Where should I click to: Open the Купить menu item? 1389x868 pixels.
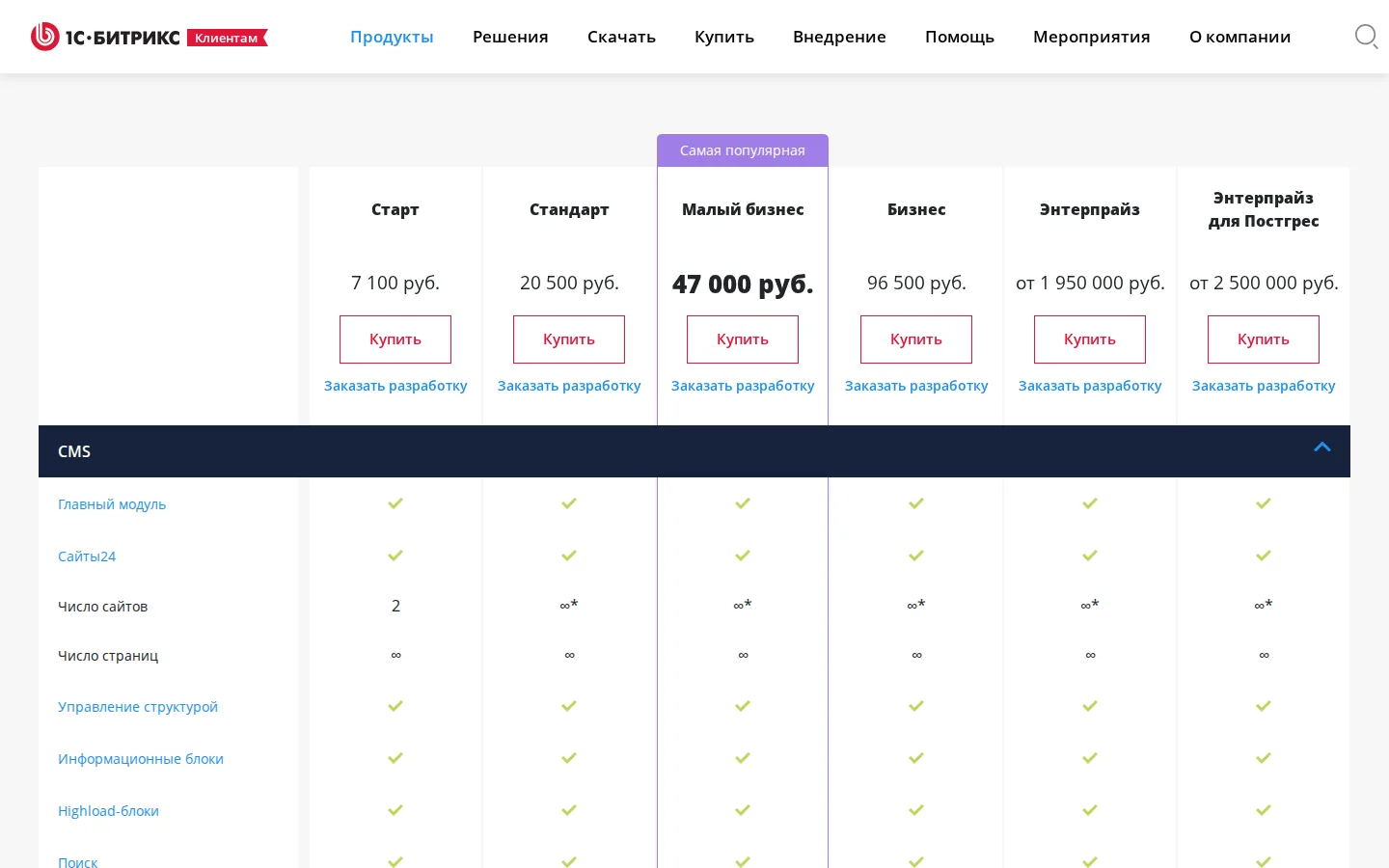click(724, 37)
